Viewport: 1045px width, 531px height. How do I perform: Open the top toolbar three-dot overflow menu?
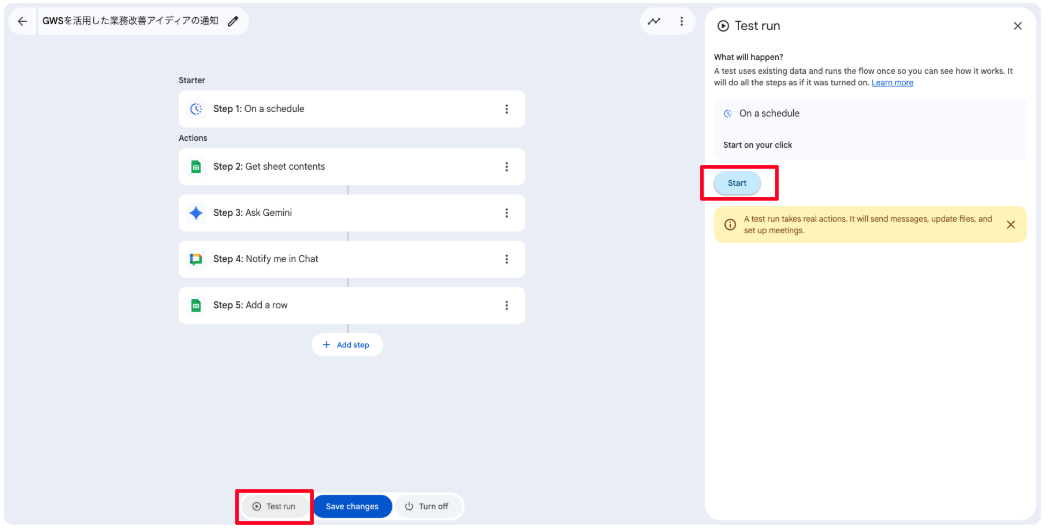click(x=682, y=21)
